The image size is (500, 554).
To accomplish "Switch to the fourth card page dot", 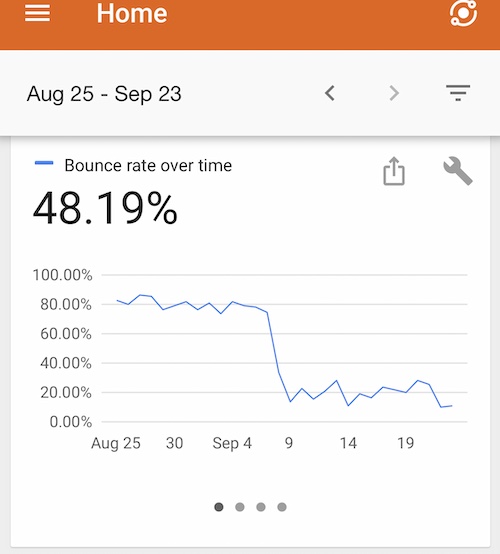I will (282, 507).
